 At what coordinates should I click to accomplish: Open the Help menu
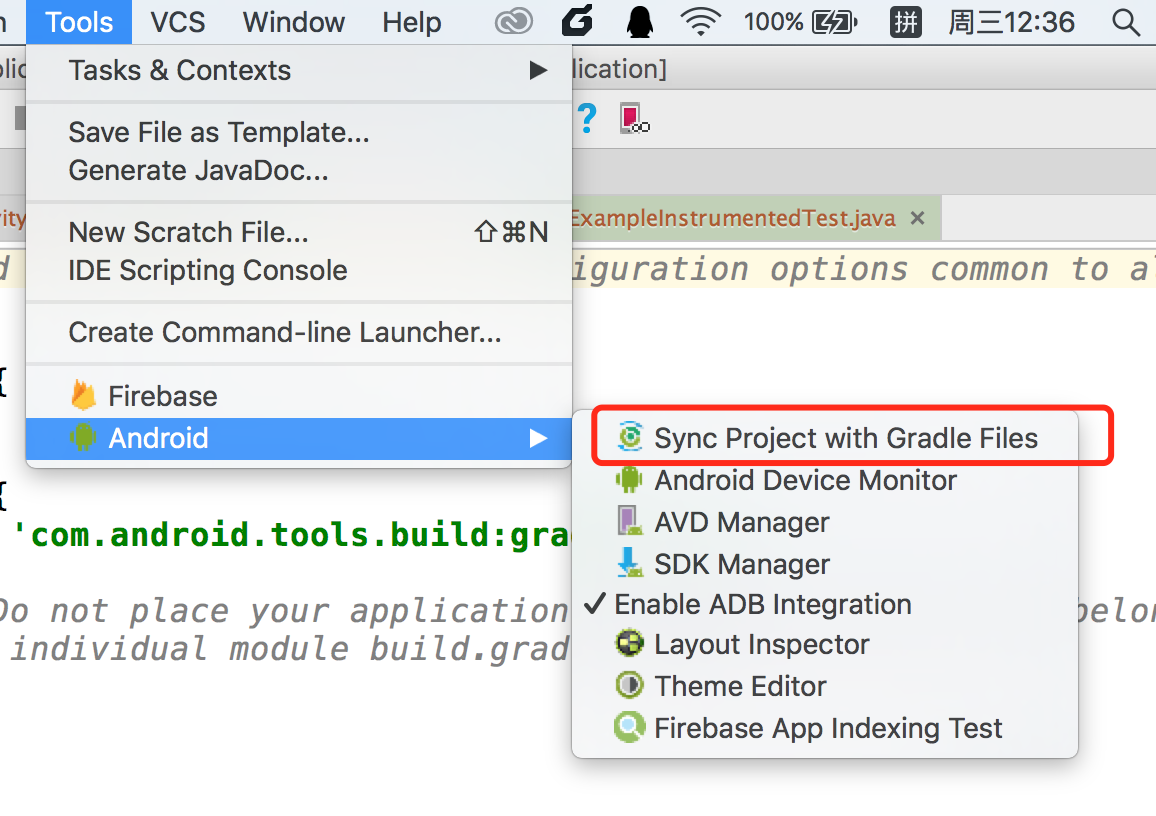(411, 22)
